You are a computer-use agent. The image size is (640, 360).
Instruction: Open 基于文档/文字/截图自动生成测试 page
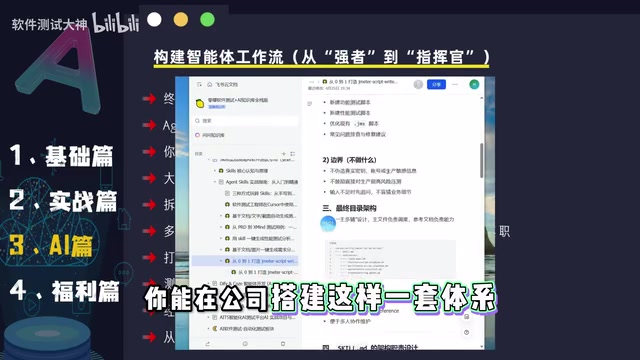click(x=264, y=216)
